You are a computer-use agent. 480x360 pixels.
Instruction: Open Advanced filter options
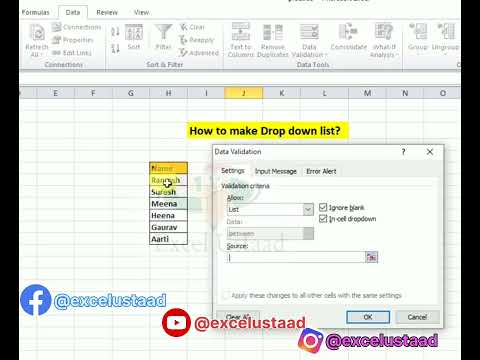point(199,53)
